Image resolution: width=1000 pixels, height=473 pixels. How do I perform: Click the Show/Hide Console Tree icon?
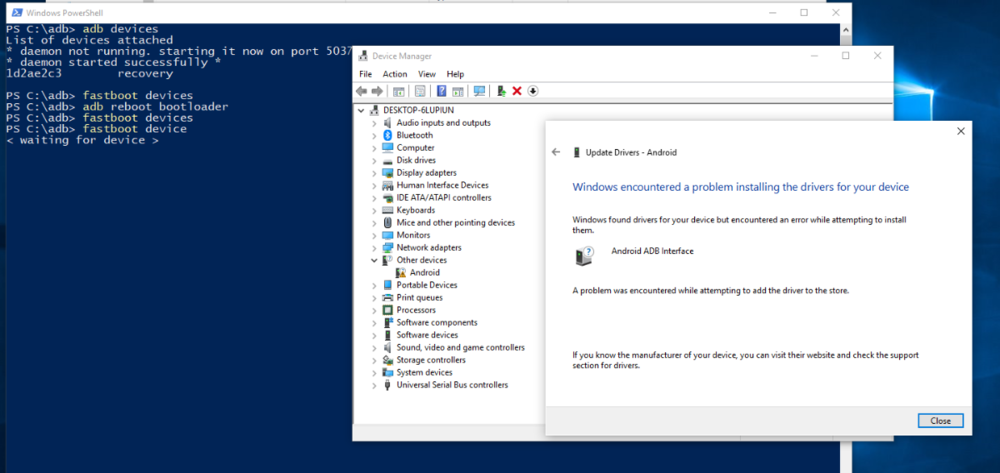click(x=399, y=91)
